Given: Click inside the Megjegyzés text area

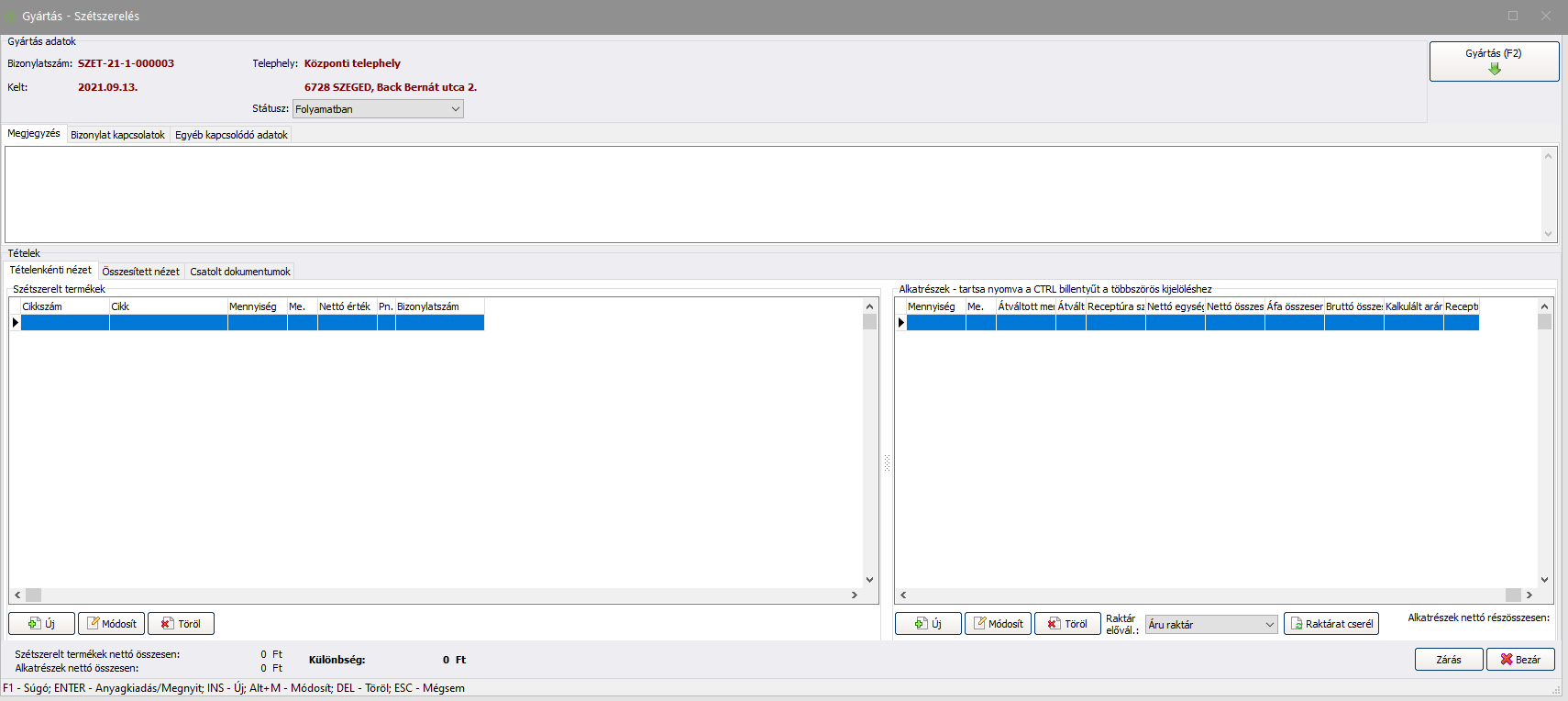Looking at the screenshot, I should [x=770, y=195].
